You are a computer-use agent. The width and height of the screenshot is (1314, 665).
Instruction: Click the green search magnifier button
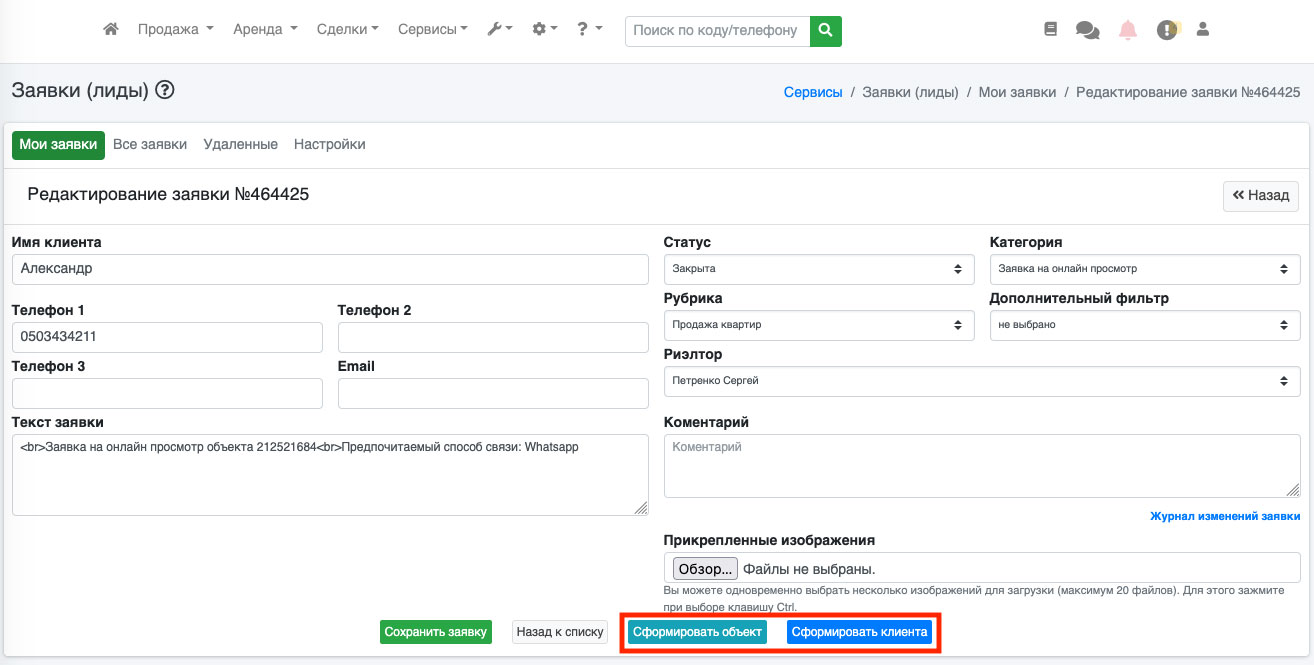click(x=825, y=31)
